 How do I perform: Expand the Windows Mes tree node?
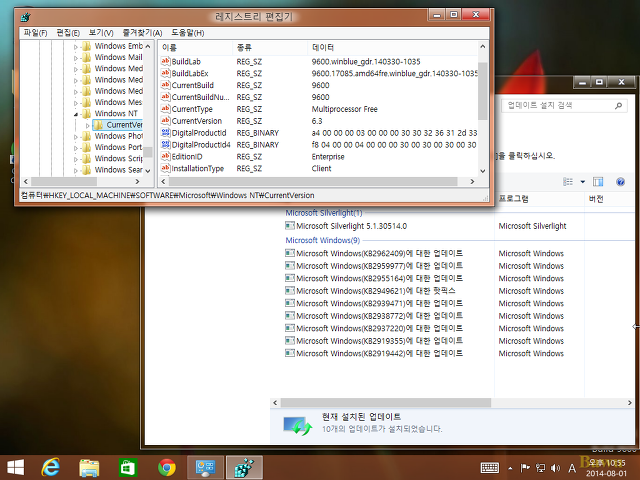pyautogui.click(x=76, y=103)
